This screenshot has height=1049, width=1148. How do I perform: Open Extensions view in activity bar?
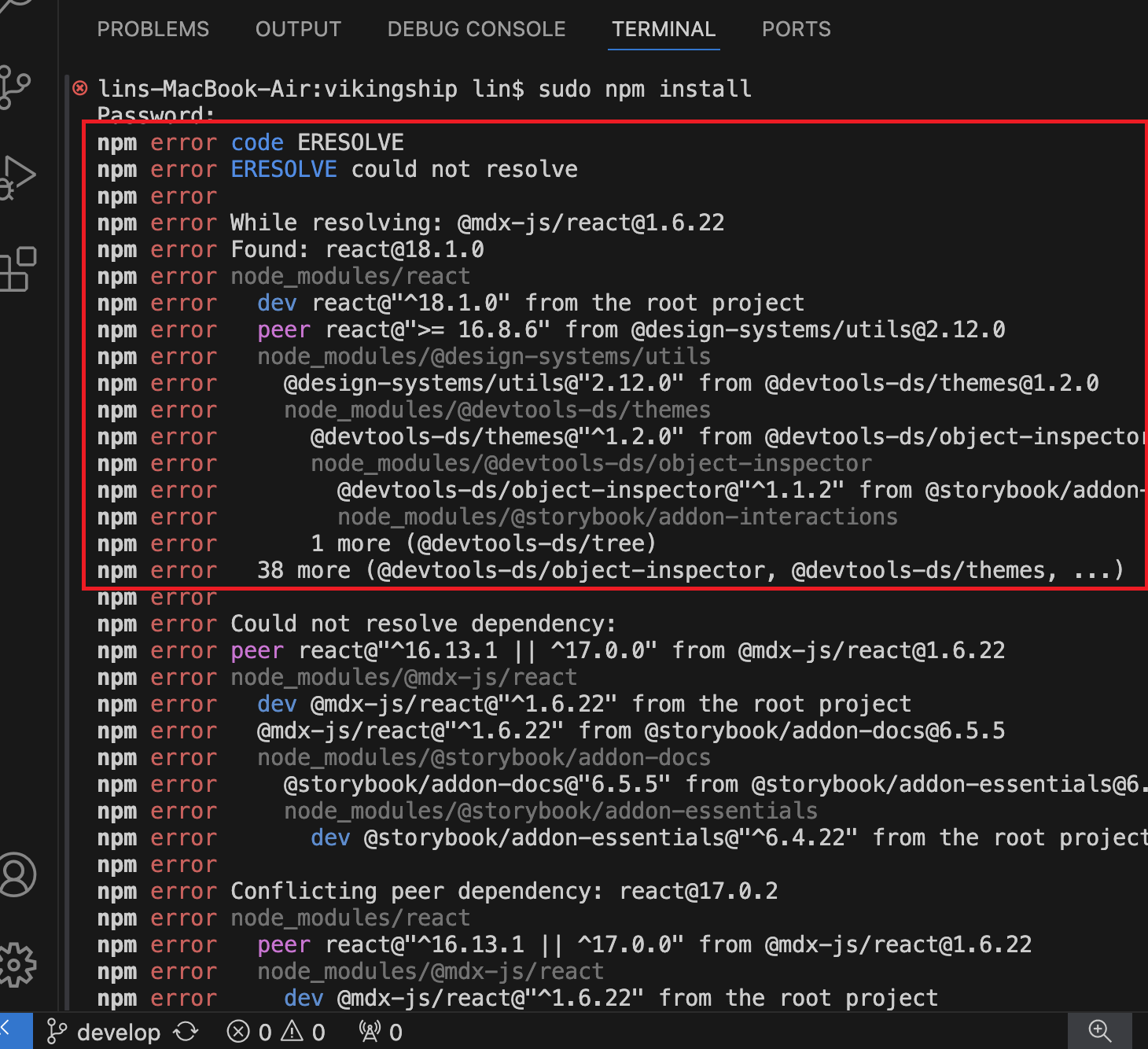[x=18, y=270]
